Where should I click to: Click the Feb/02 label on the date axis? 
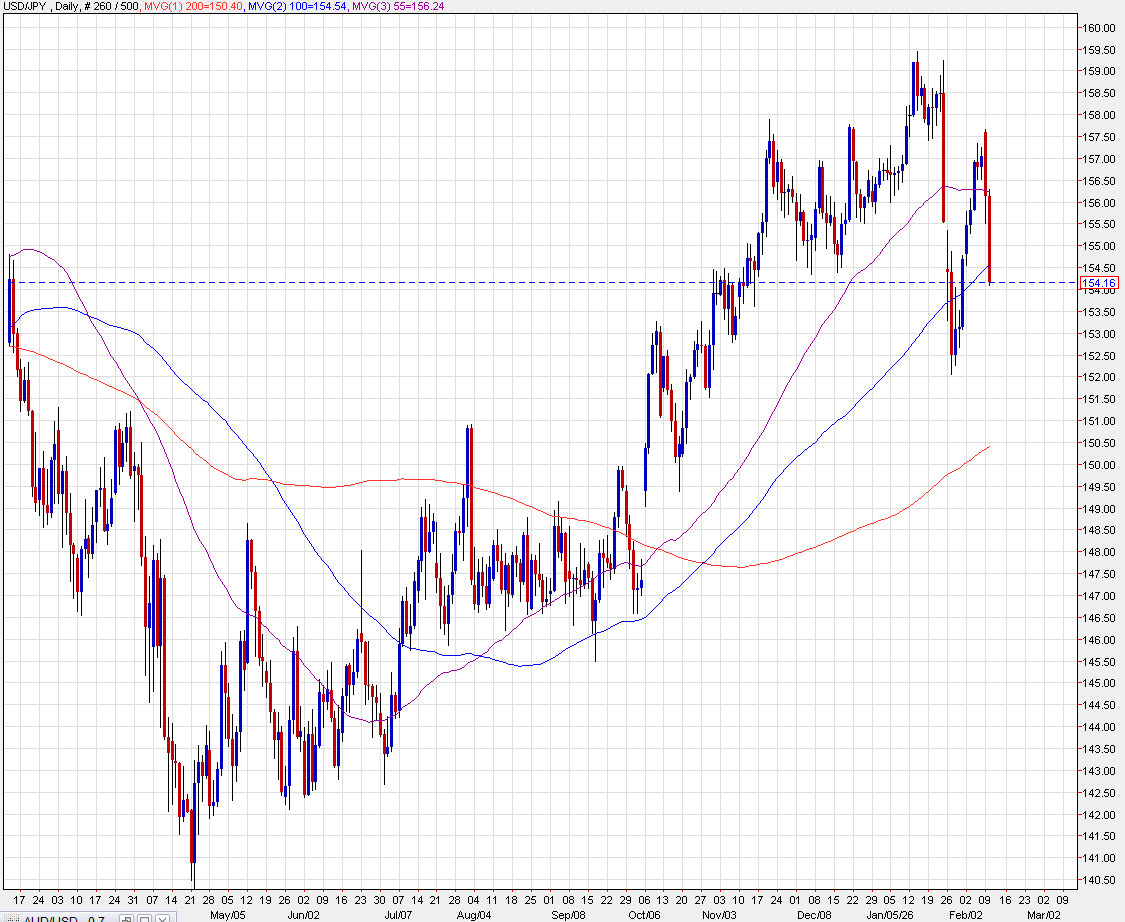[x=966, y=914]
